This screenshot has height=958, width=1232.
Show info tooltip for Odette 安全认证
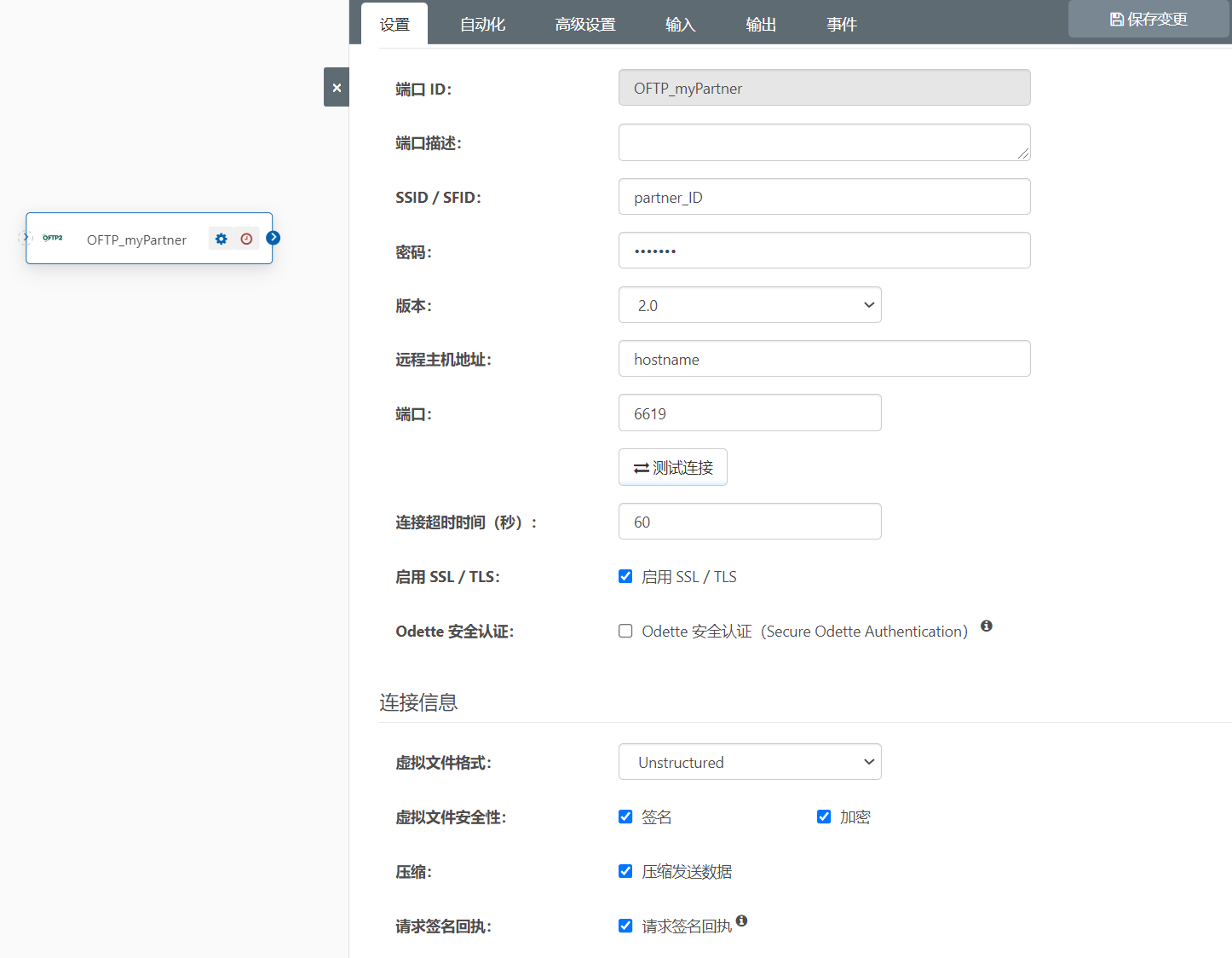coord(987,626)
